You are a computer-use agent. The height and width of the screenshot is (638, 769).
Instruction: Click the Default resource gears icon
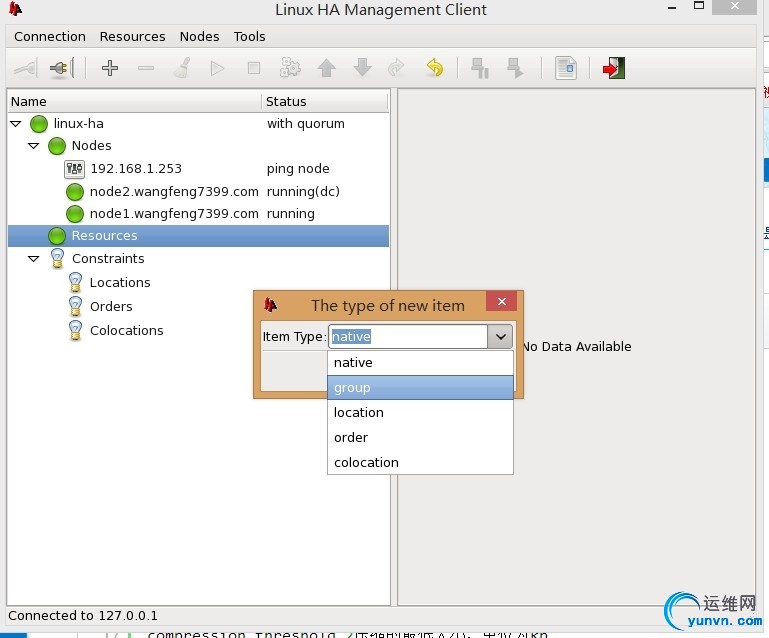coord(290,68)
